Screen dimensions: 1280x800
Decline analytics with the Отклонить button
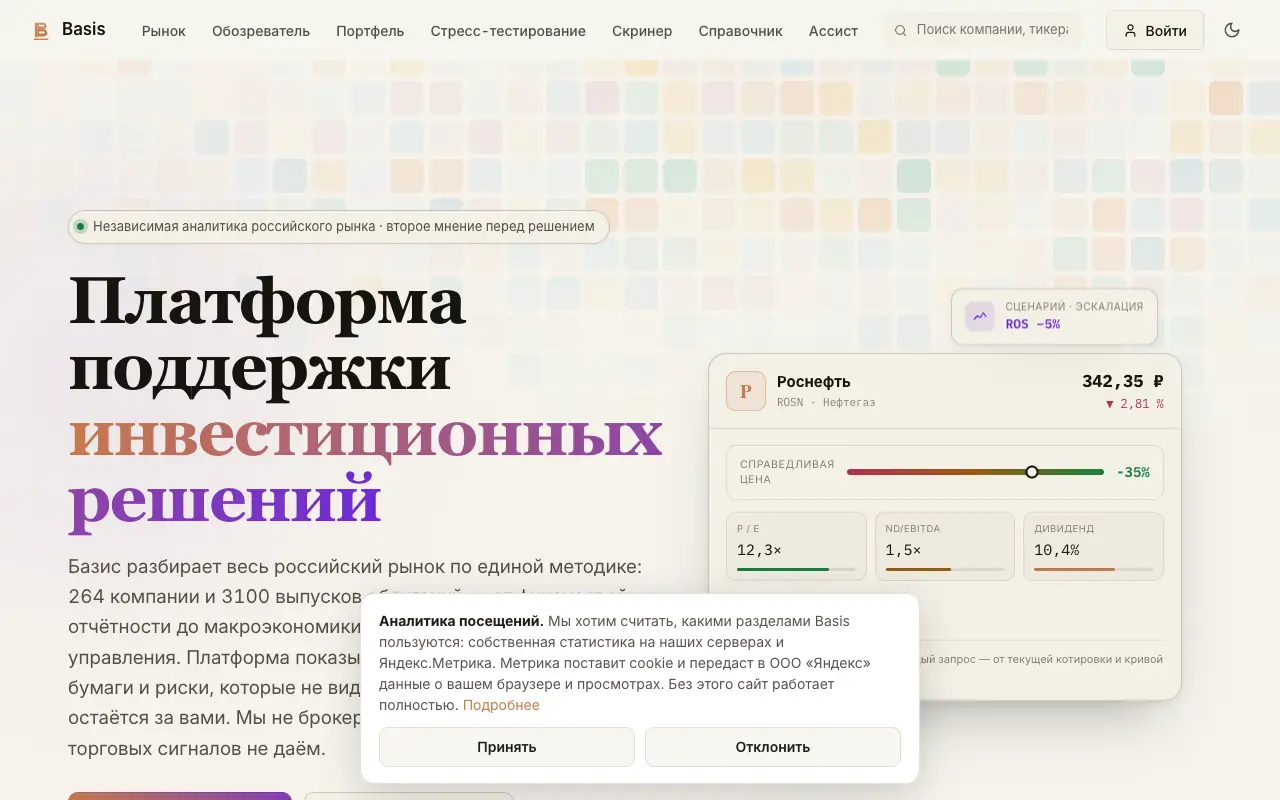[773, 747]
